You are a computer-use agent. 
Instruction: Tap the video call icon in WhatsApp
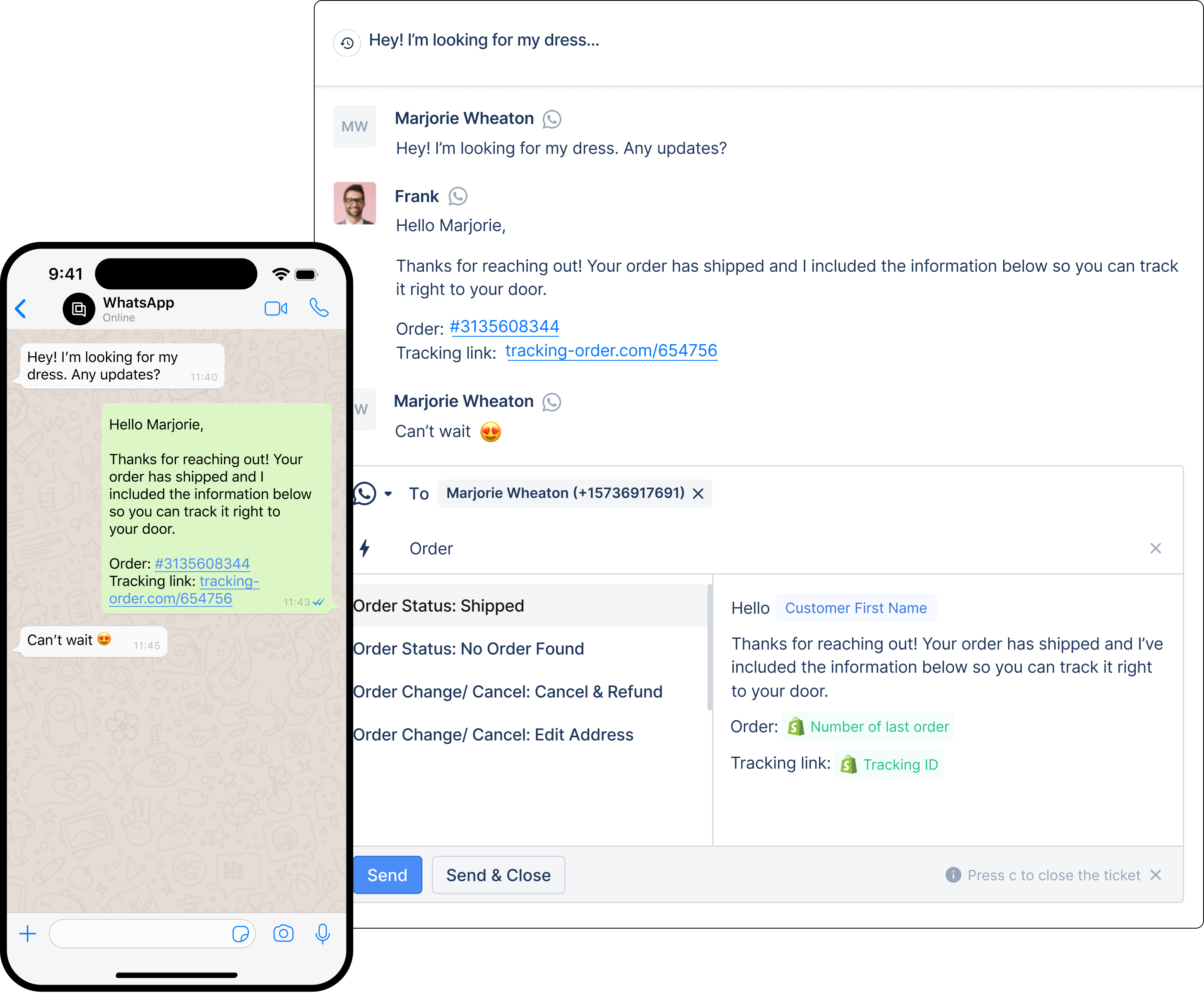[x=276, y=309]
